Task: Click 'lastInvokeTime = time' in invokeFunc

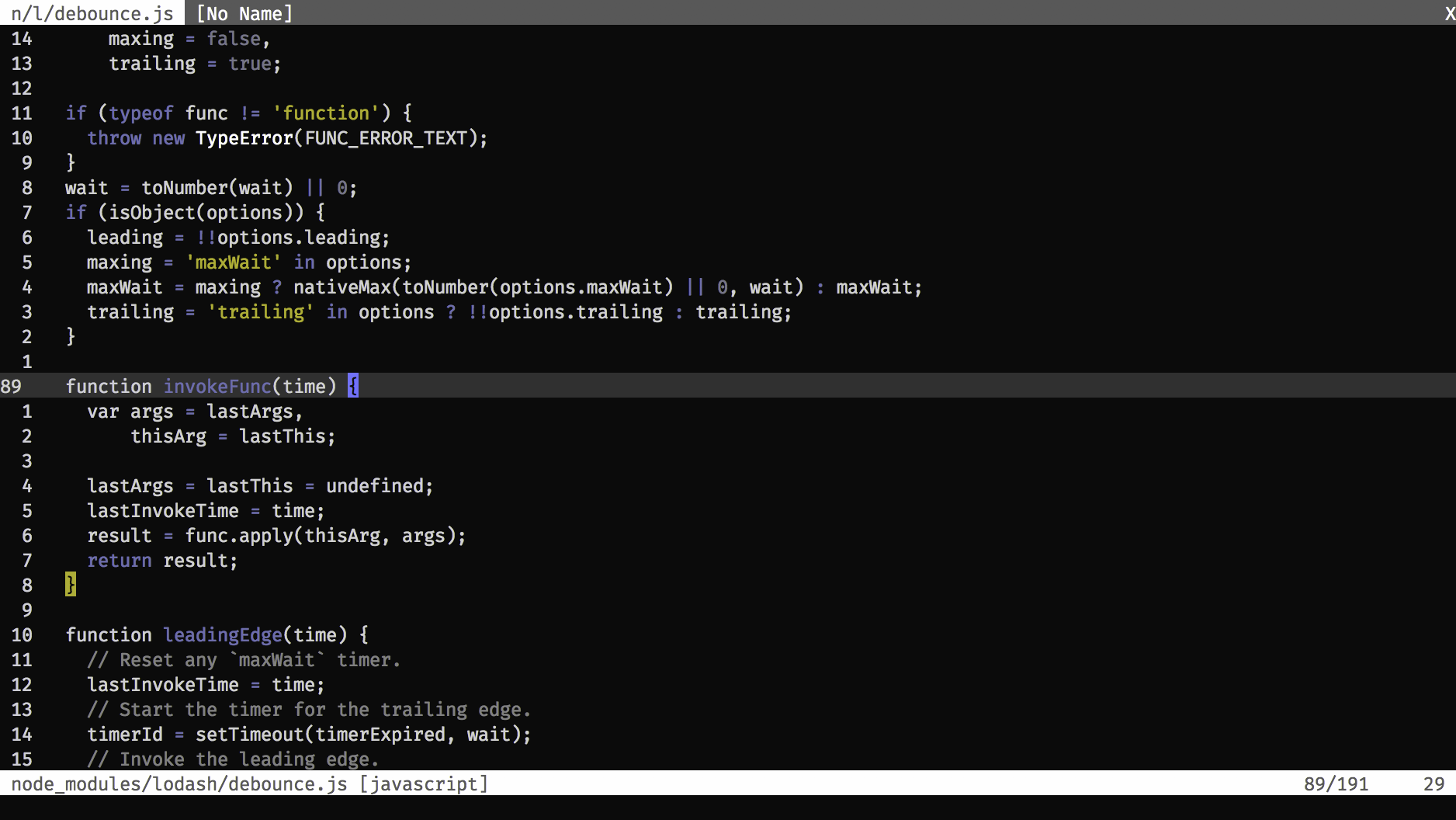Action: pos(201,510)
